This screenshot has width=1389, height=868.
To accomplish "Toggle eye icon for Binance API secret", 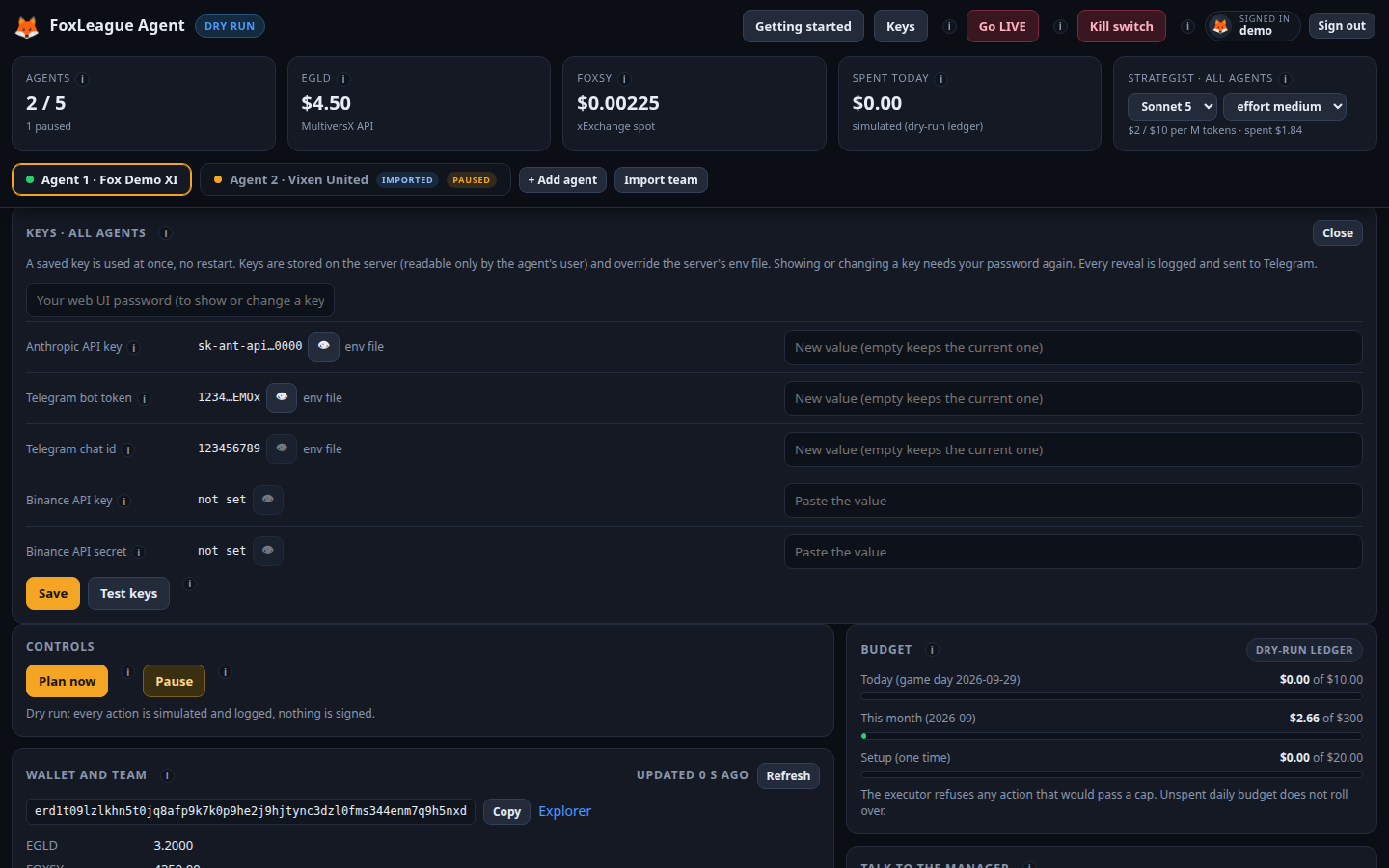I will pos(268,551).
